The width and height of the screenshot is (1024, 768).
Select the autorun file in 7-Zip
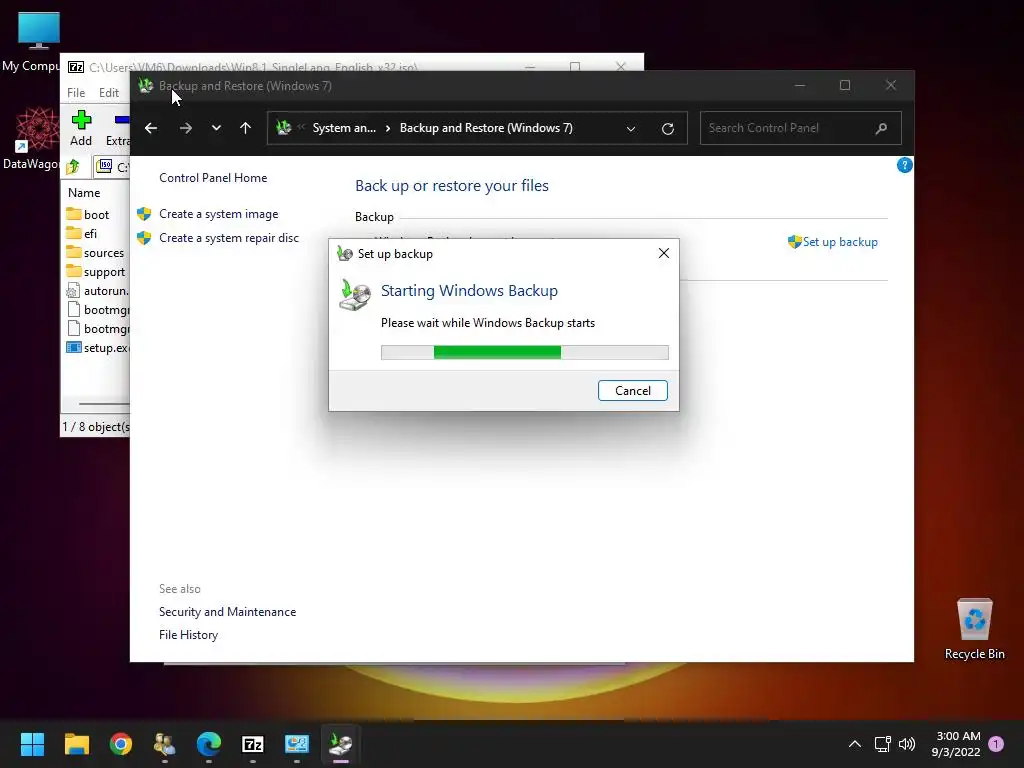(105, 291)
